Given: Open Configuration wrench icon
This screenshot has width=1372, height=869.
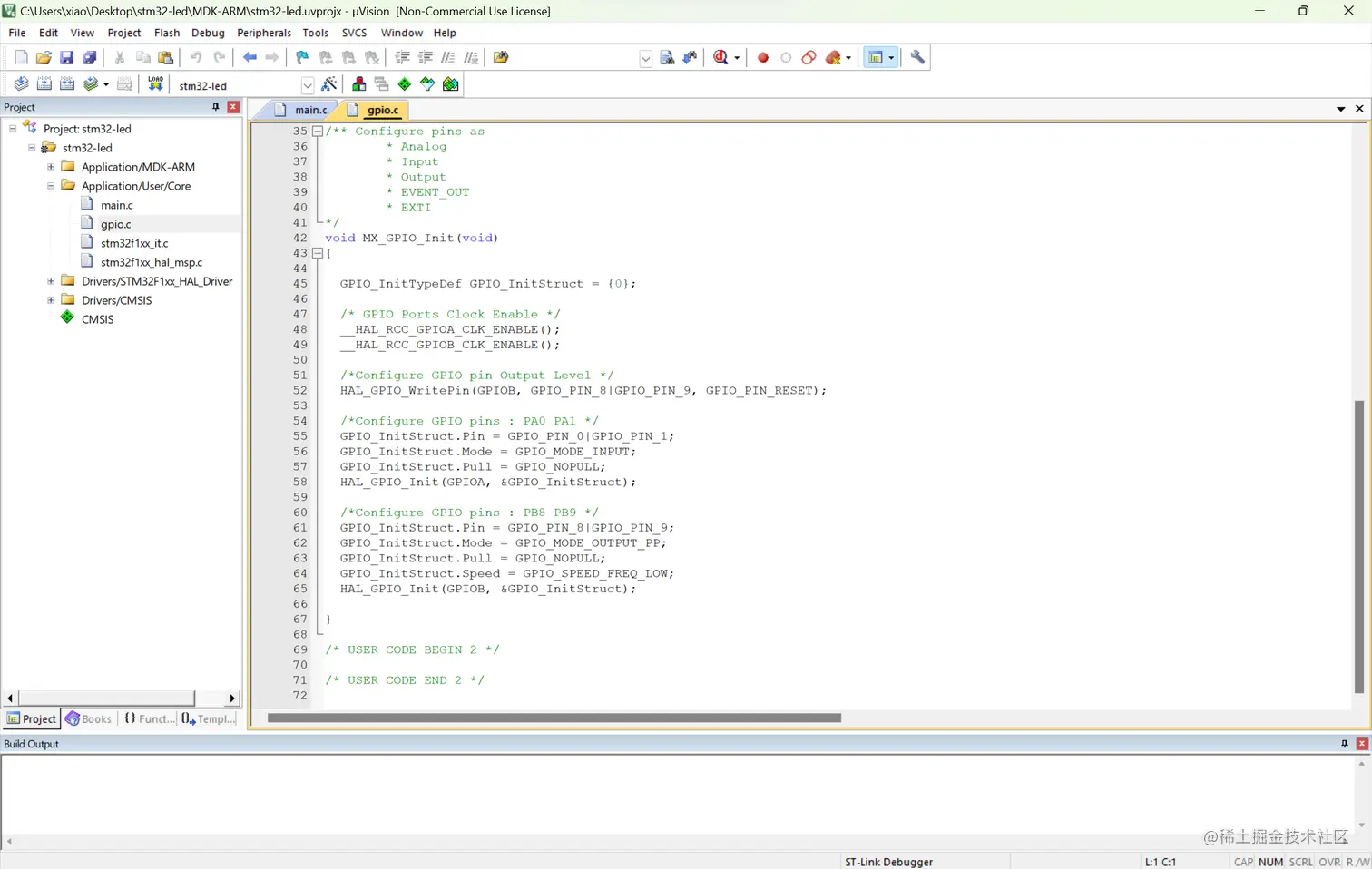Looking at the screenshot, I should (917, 57).
